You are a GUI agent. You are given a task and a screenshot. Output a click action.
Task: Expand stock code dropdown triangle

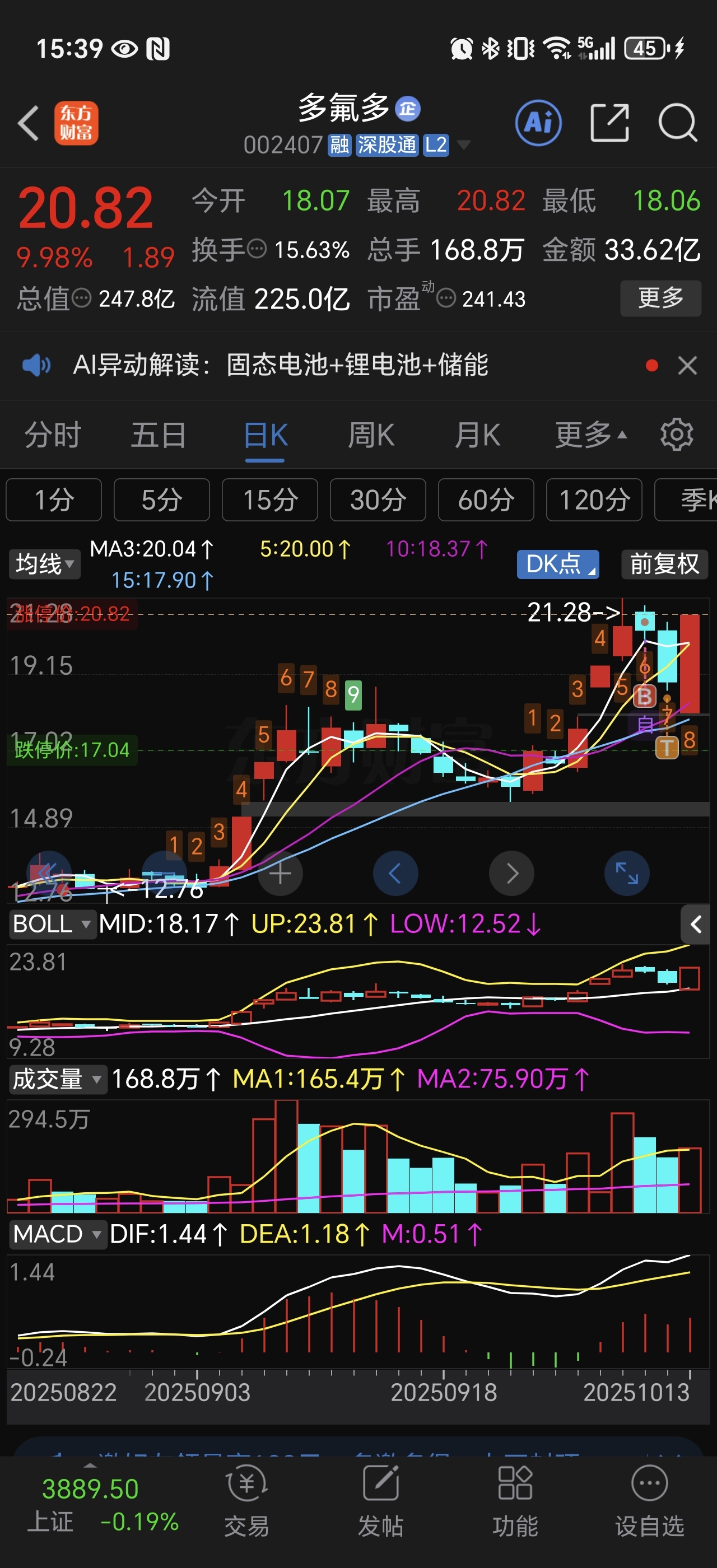[464, 145]
